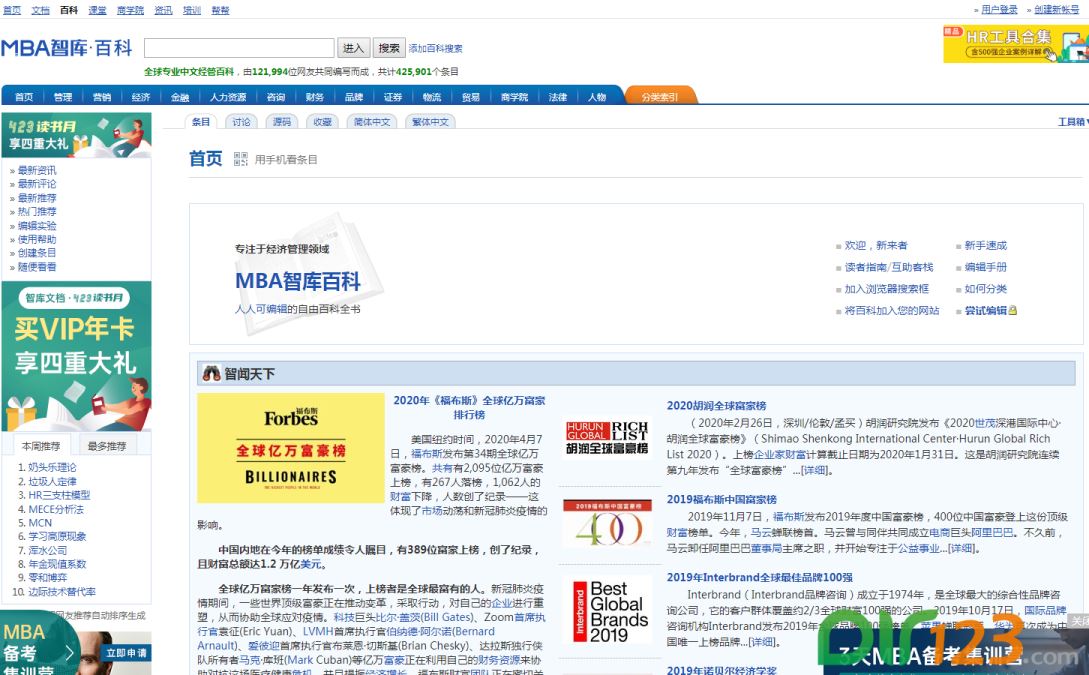Click the HR工具合集 banner ad

pos(1015,44)
